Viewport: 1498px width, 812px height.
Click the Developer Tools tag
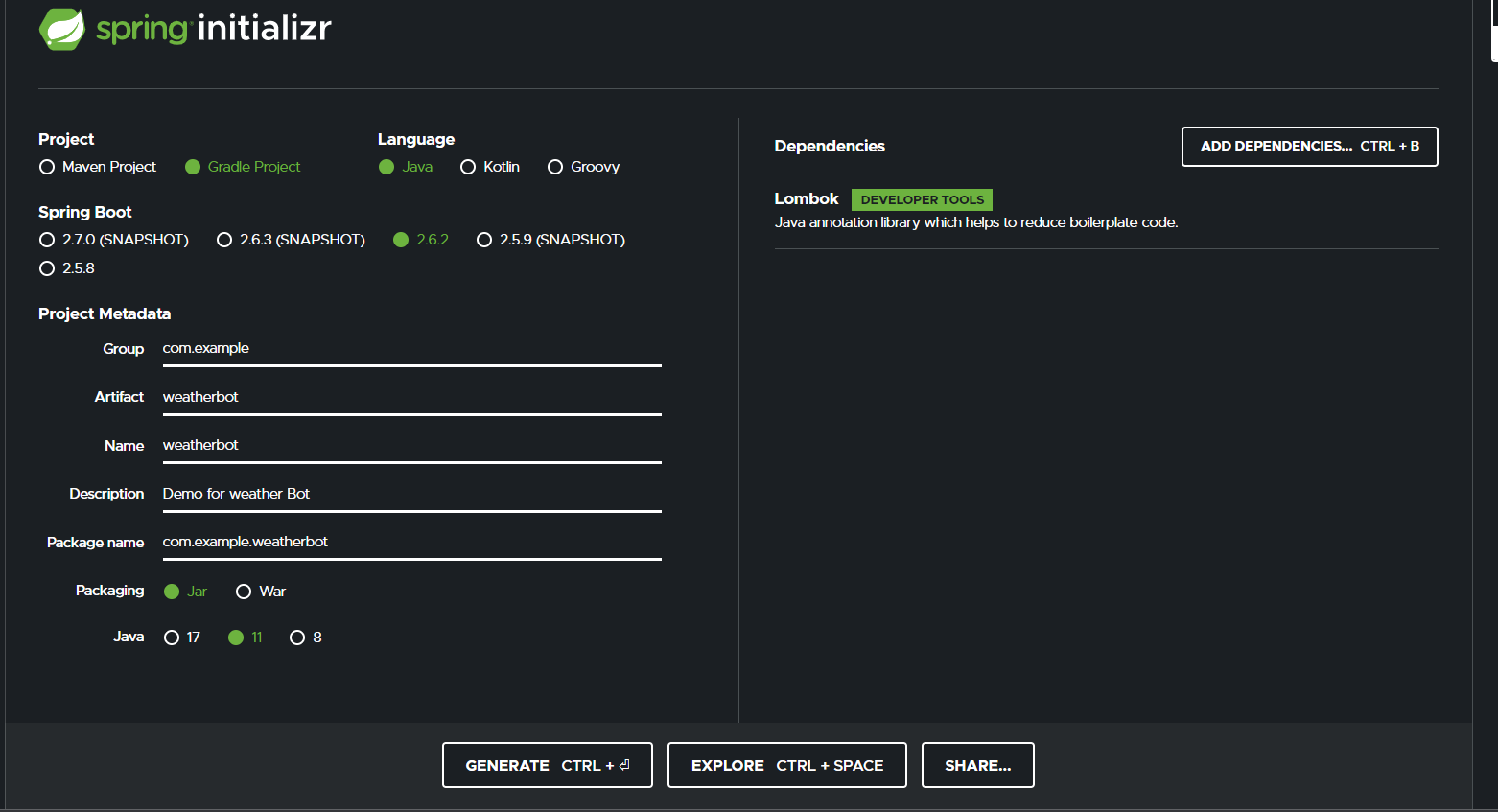[x=922, y=199]
